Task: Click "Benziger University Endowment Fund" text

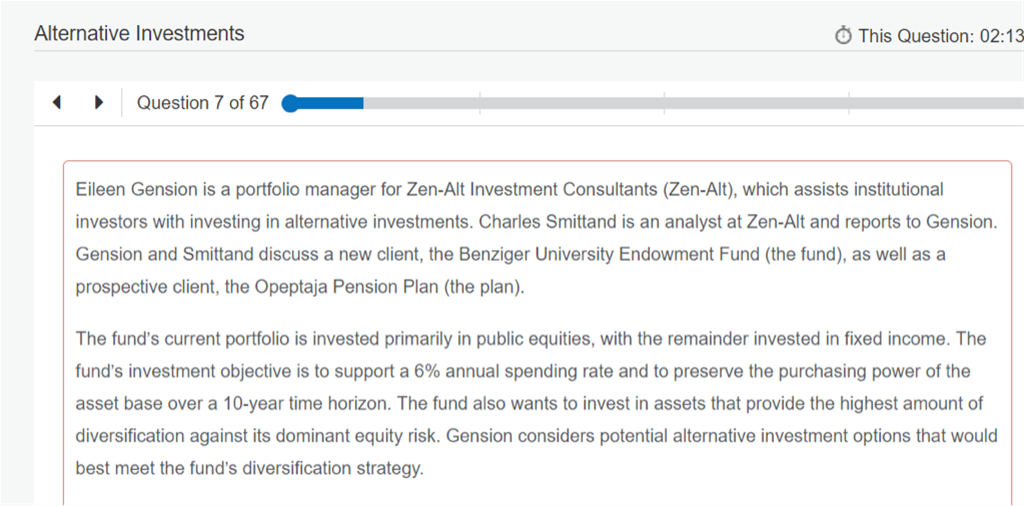Action: [x=620, y=254]
